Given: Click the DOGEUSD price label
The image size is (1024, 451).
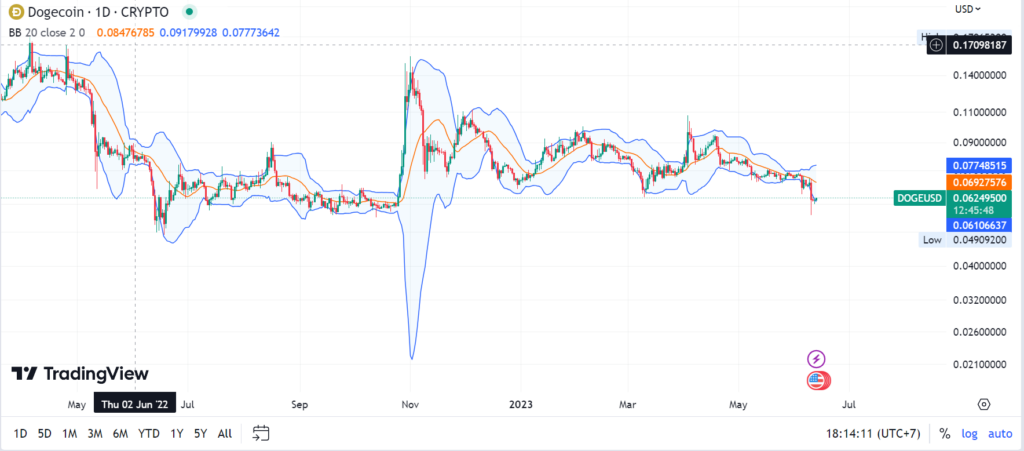Looking at the screenshot, I should tap(919, 198).
